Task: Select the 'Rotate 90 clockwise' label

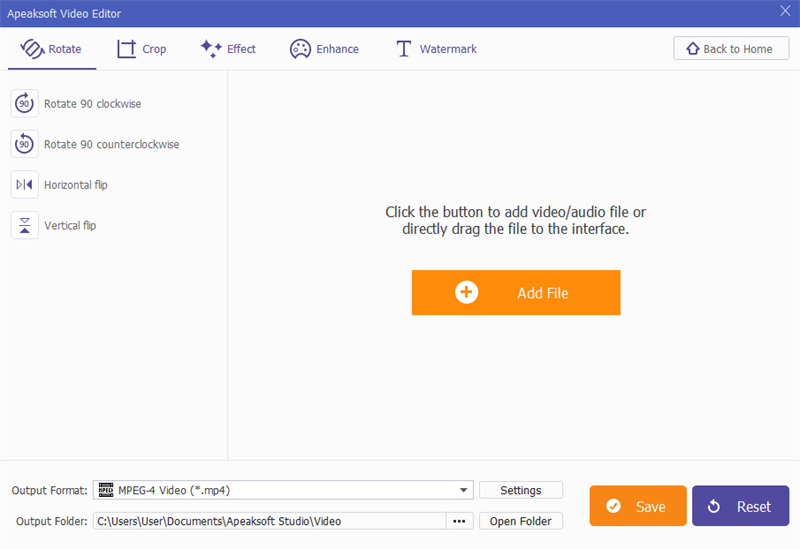Action: coord(92,104)
